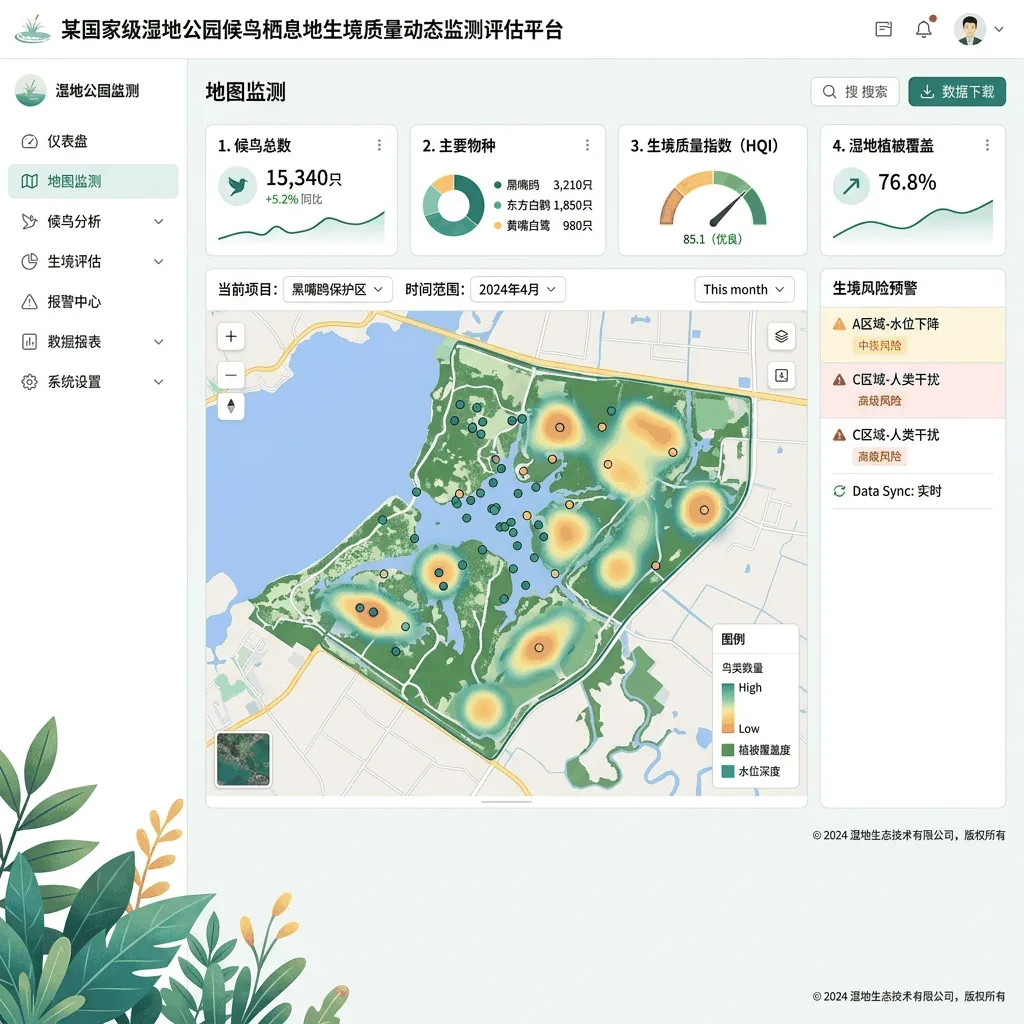Open the 黑嘴鸥保护区 project dropdown

pos(338,289)
